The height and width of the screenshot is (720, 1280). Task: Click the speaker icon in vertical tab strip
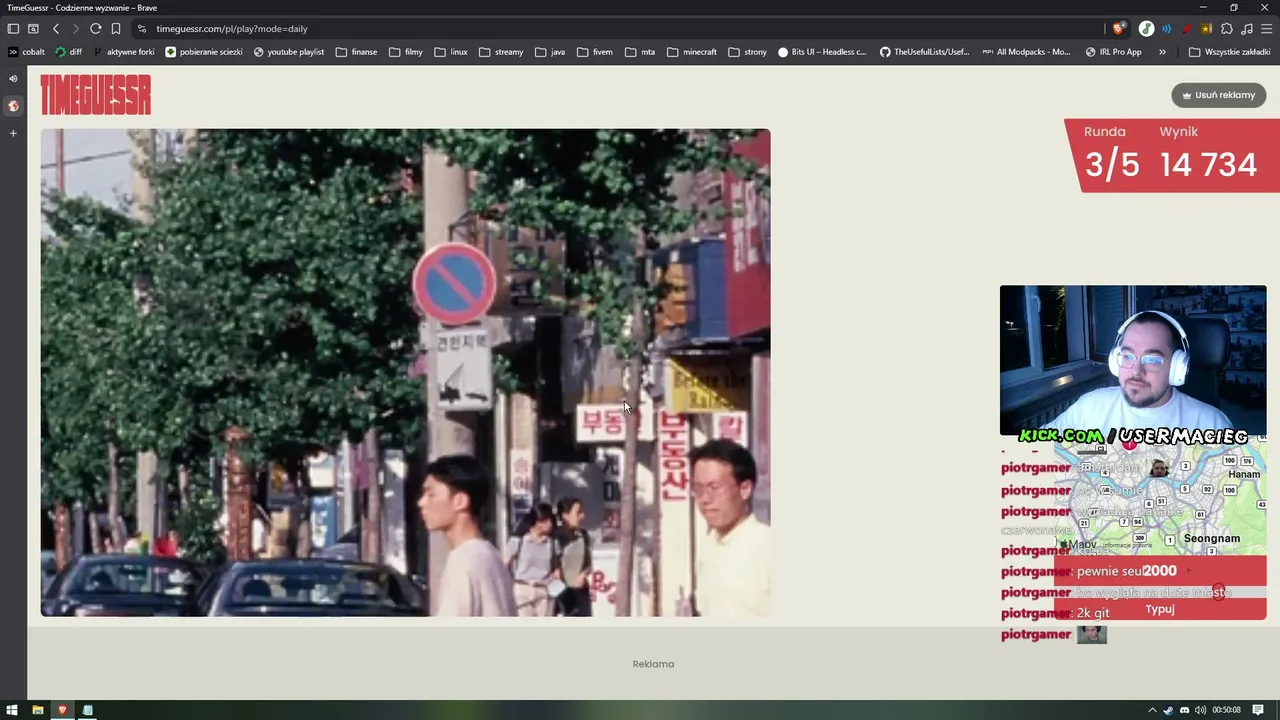pos(13,79)
